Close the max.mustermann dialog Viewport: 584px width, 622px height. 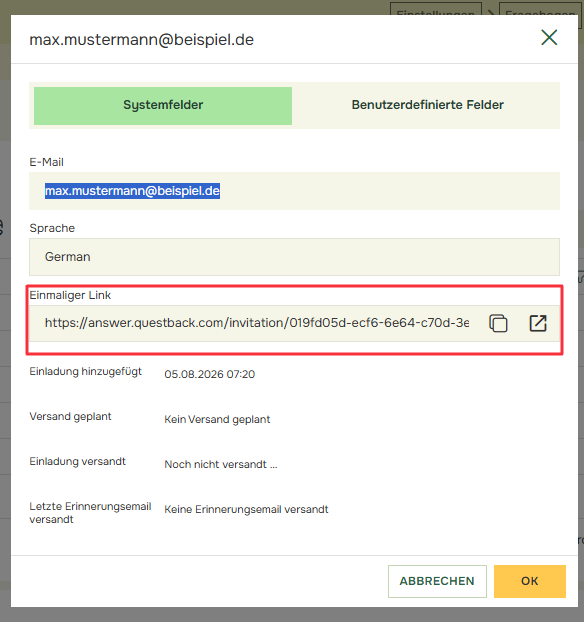click(549, 38)
